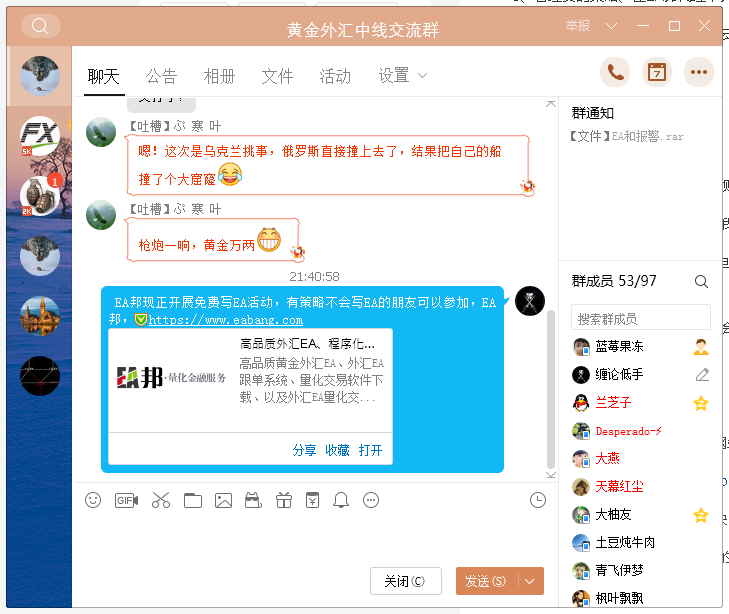Send a file via folder icon
This screenshot has height=614, width=729.
pos(192,500)
